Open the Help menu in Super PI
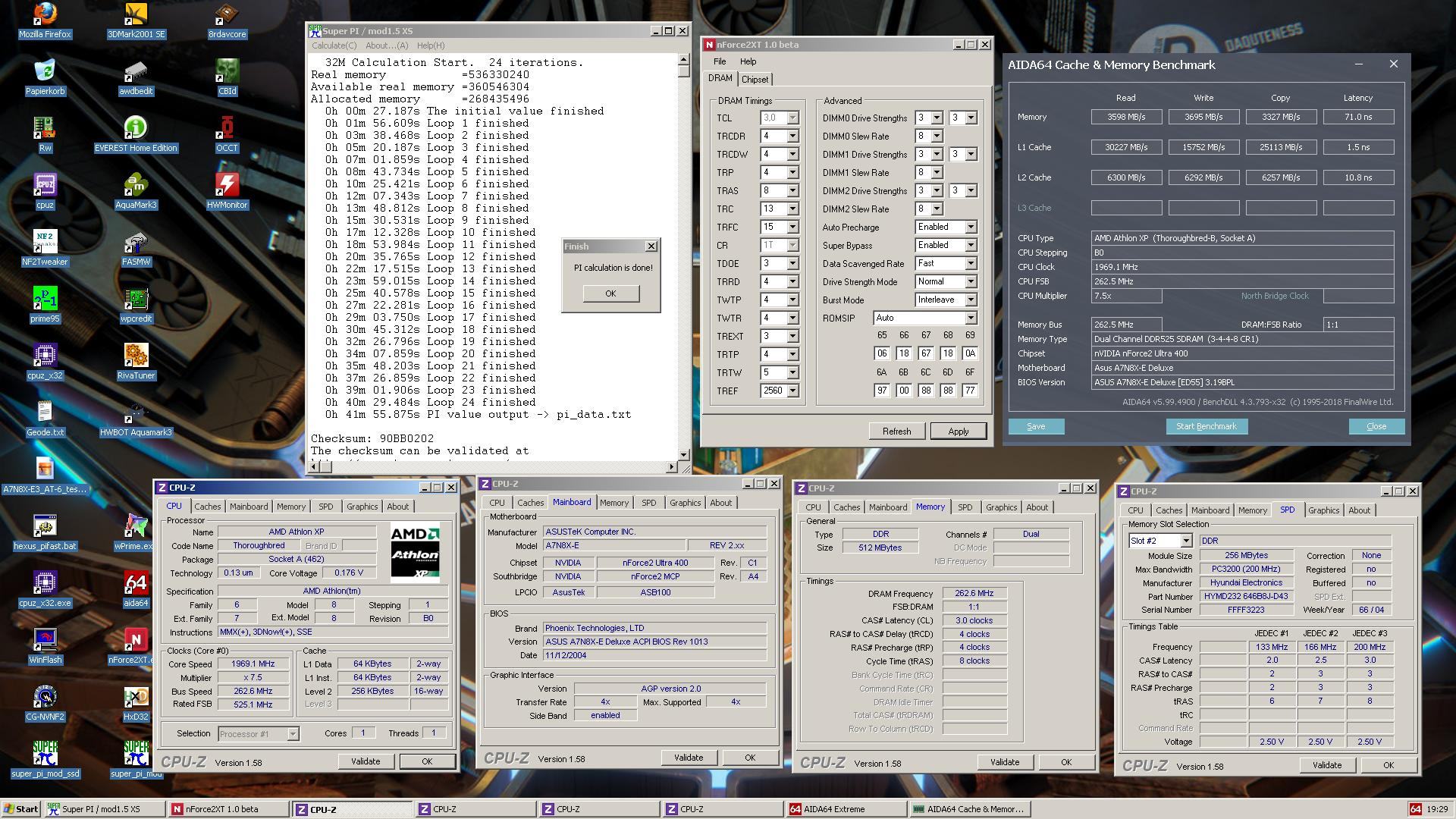Image resolution: width=1456 pixels, height=819 pixels. tap(430, 45)
